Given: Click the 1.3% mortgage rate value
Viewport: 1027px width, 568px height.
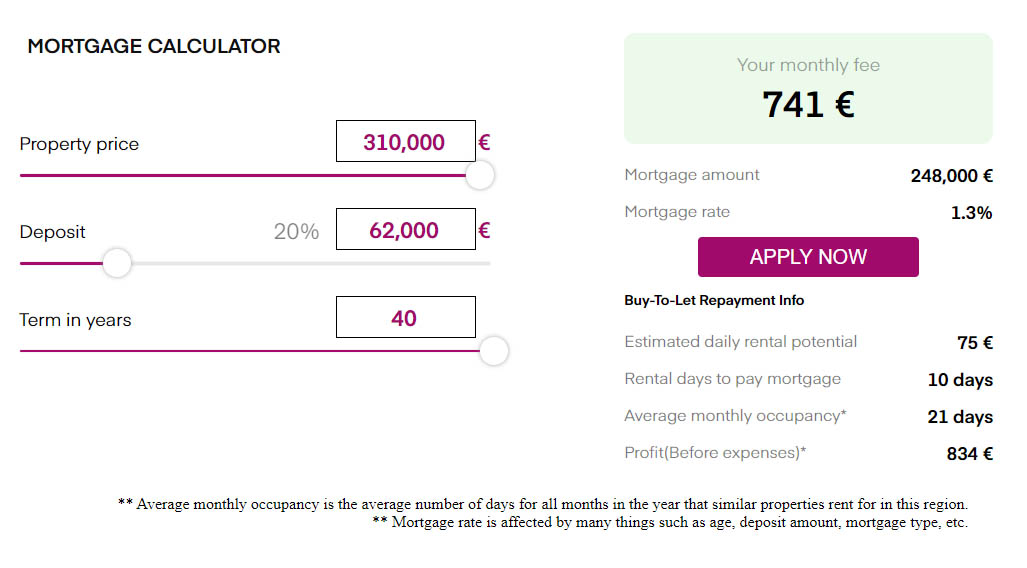Looking at the screenshot, I should point(970,213).
